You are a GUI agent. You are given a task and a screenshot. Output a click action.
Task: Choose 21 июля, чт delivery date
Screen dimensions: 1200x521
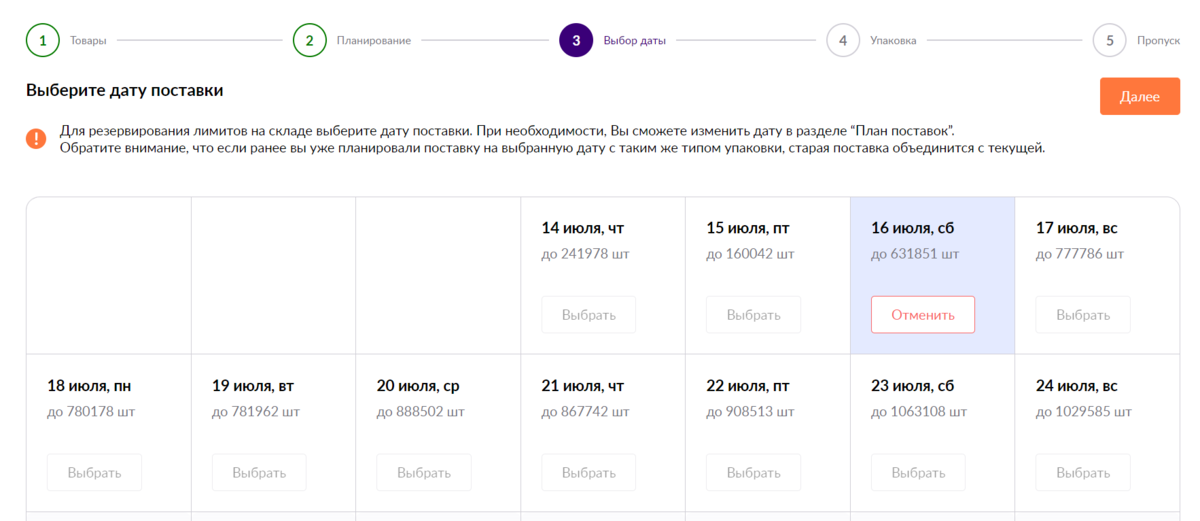588,473
